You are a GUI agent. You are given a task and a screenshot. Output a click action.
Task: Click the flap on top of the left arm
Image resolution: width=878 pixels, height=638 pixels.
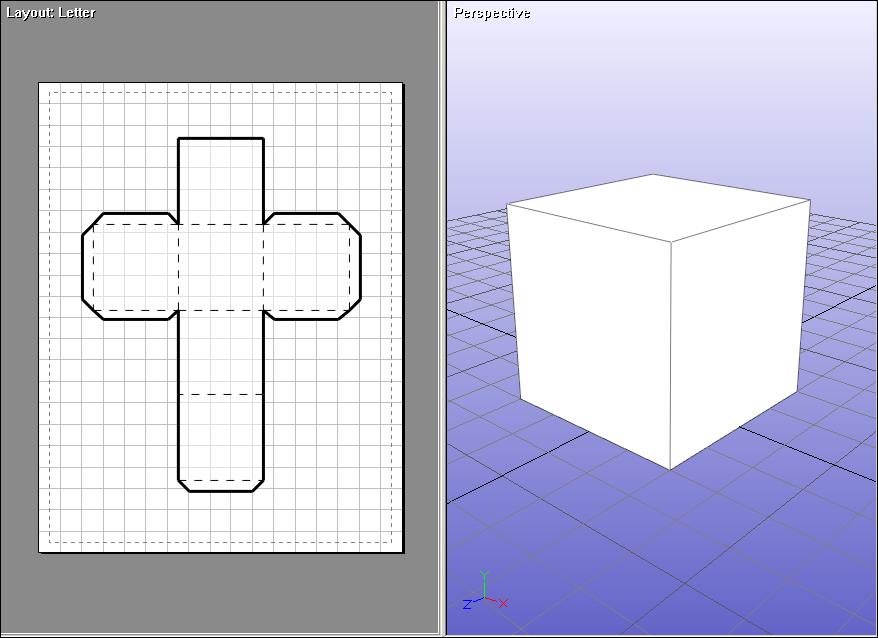click(x=136, y=218)
